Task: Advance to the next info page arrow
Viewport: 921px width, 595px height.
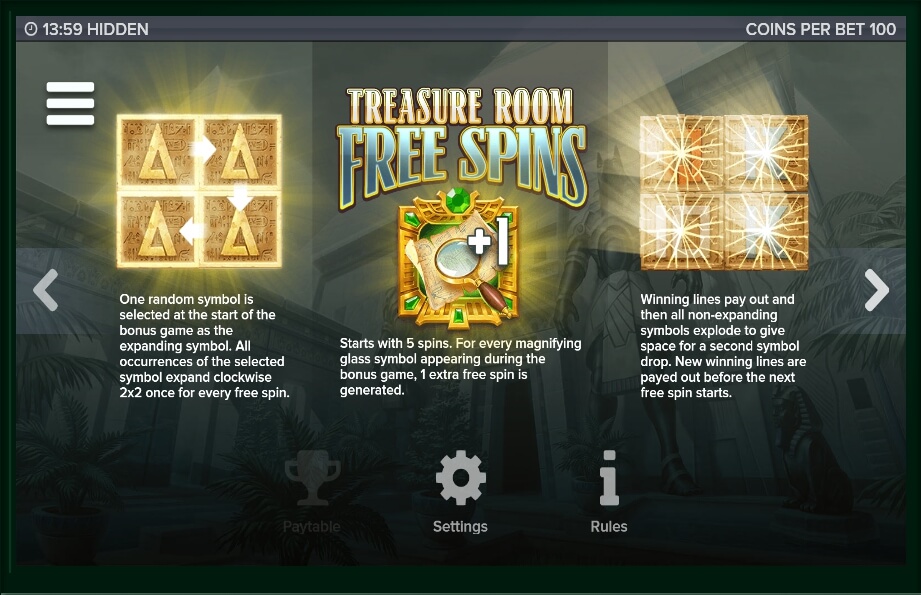Action: tap(876, 290)
